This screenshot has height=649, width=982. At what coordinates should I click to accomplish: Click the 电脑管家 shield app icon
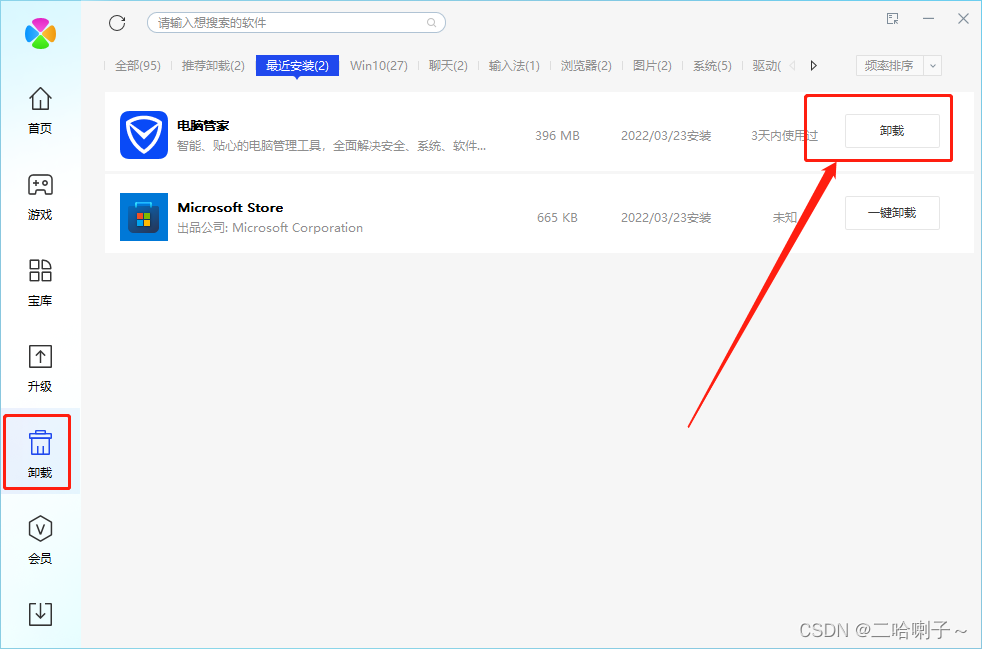click(144, 135)
